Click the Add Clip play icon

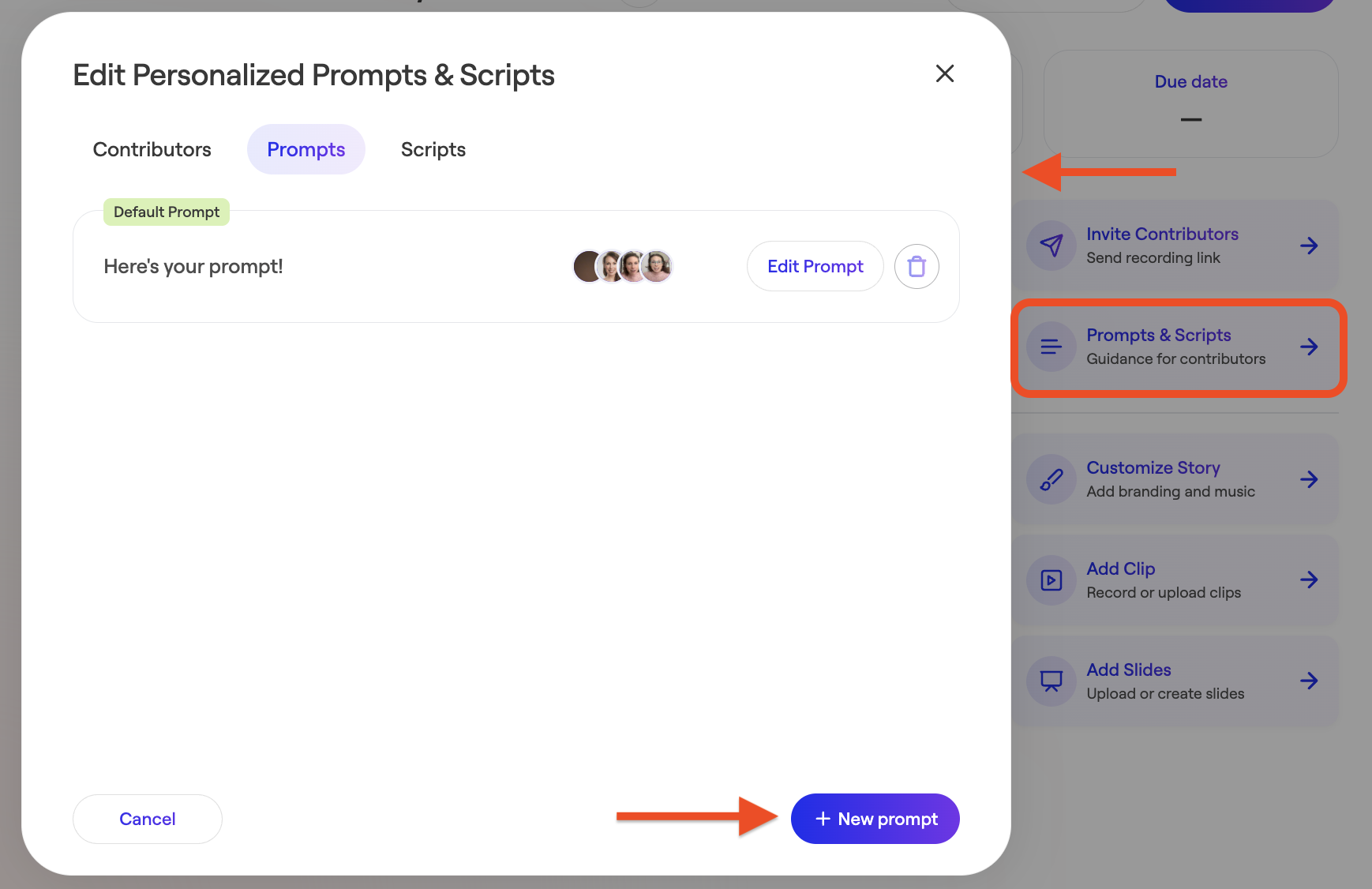click(x=1051, y=580)
